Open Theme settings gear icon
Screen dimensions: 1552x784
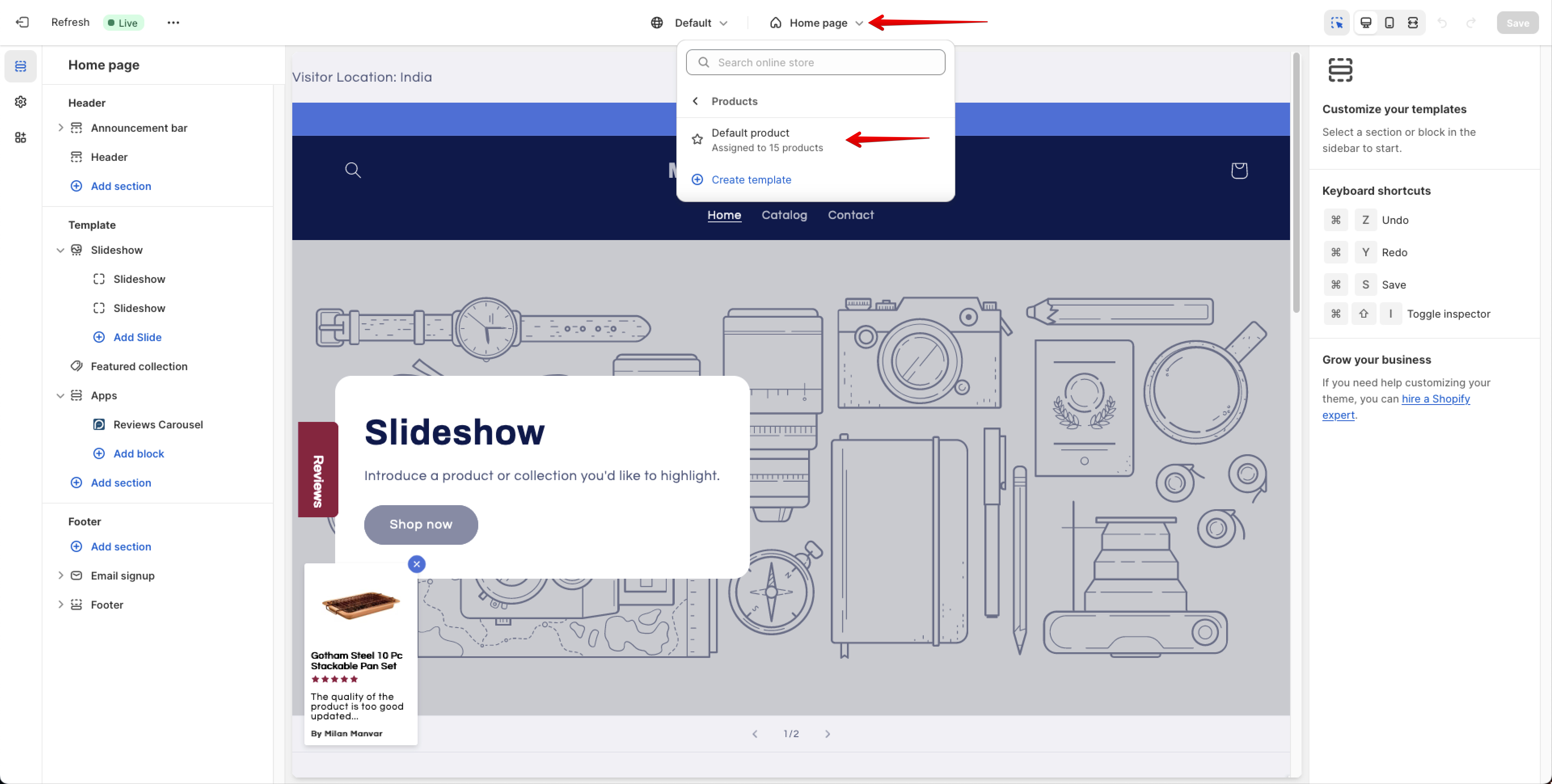(x=21, y=102)
